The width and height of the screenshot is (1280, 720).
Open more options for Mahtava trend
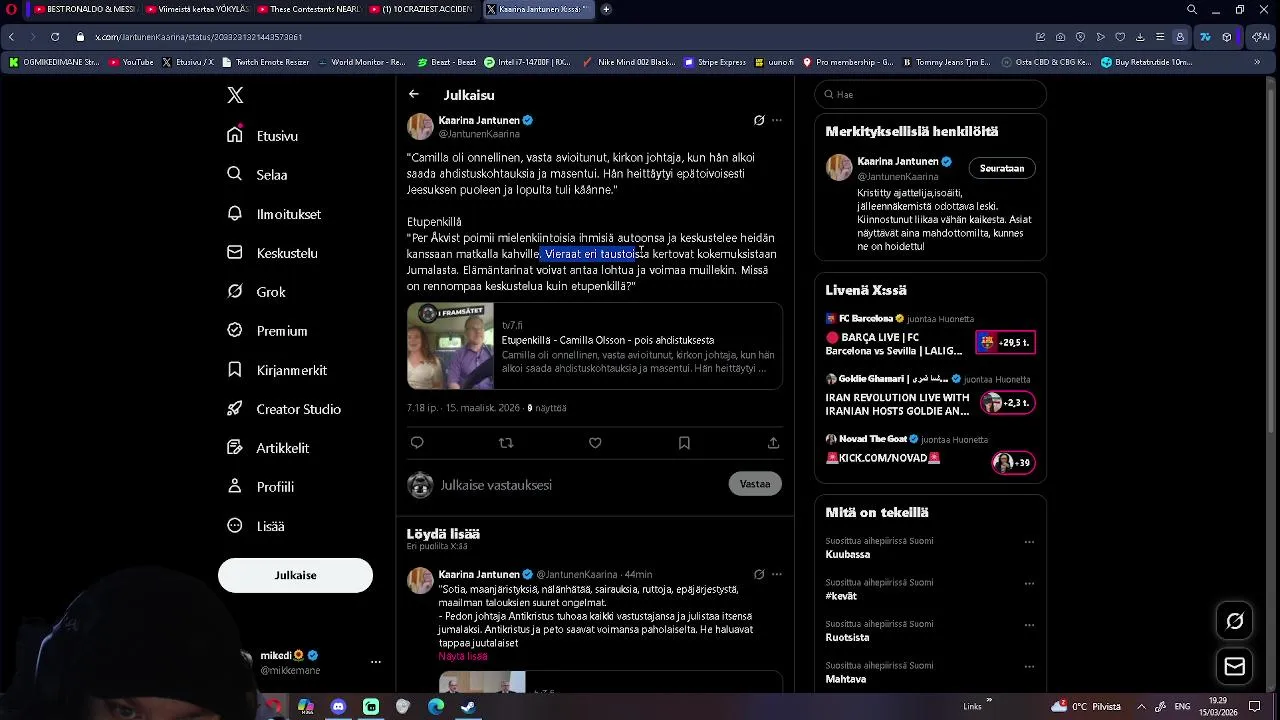coord(1029,666)
